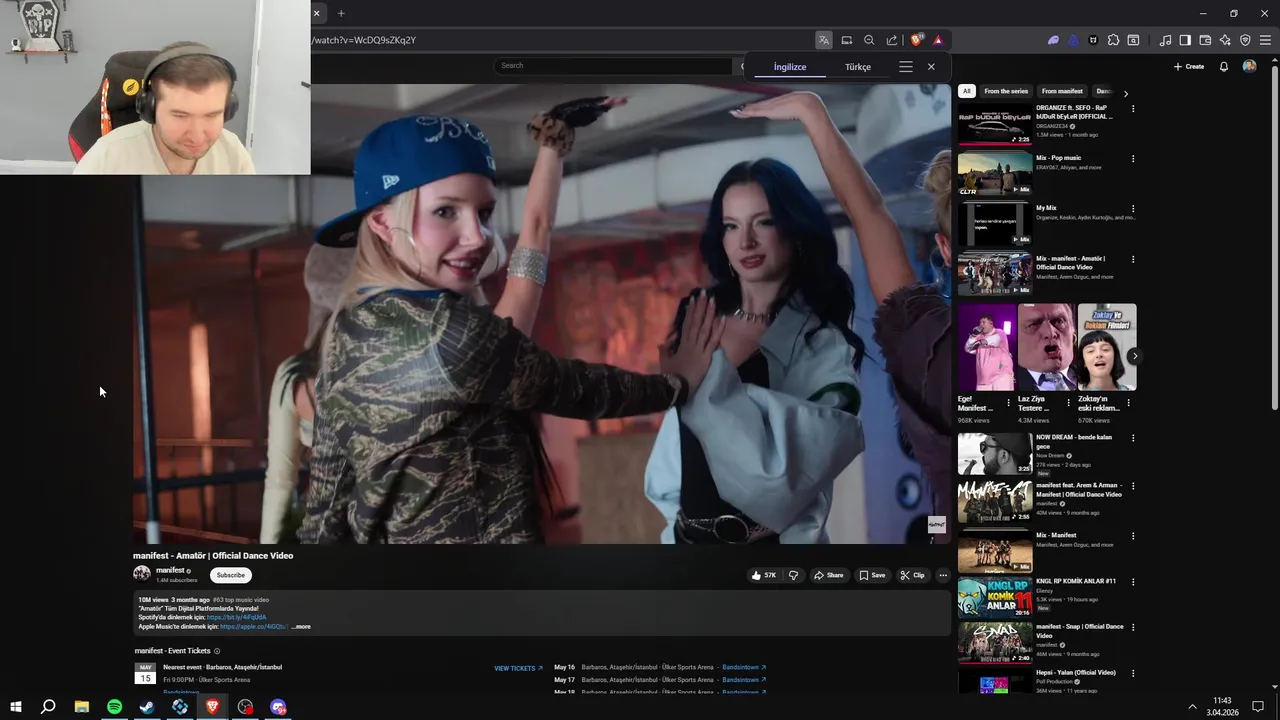Open options menu for ORGANIZE ft. SEFO video
The width and height of the screenshot is (1280, 720).
click(1133, 108)
